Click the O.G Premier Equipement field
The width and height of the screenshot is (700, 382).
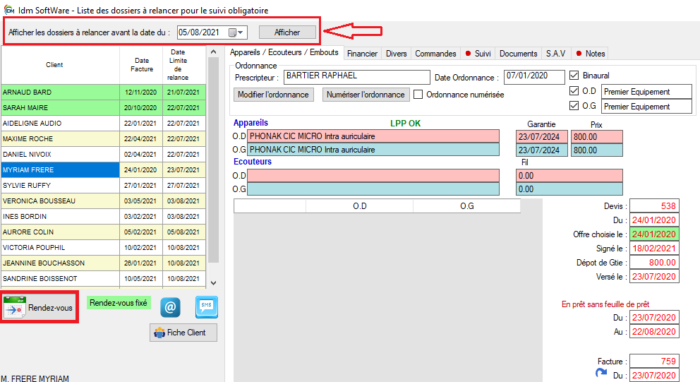pos(646,106)
